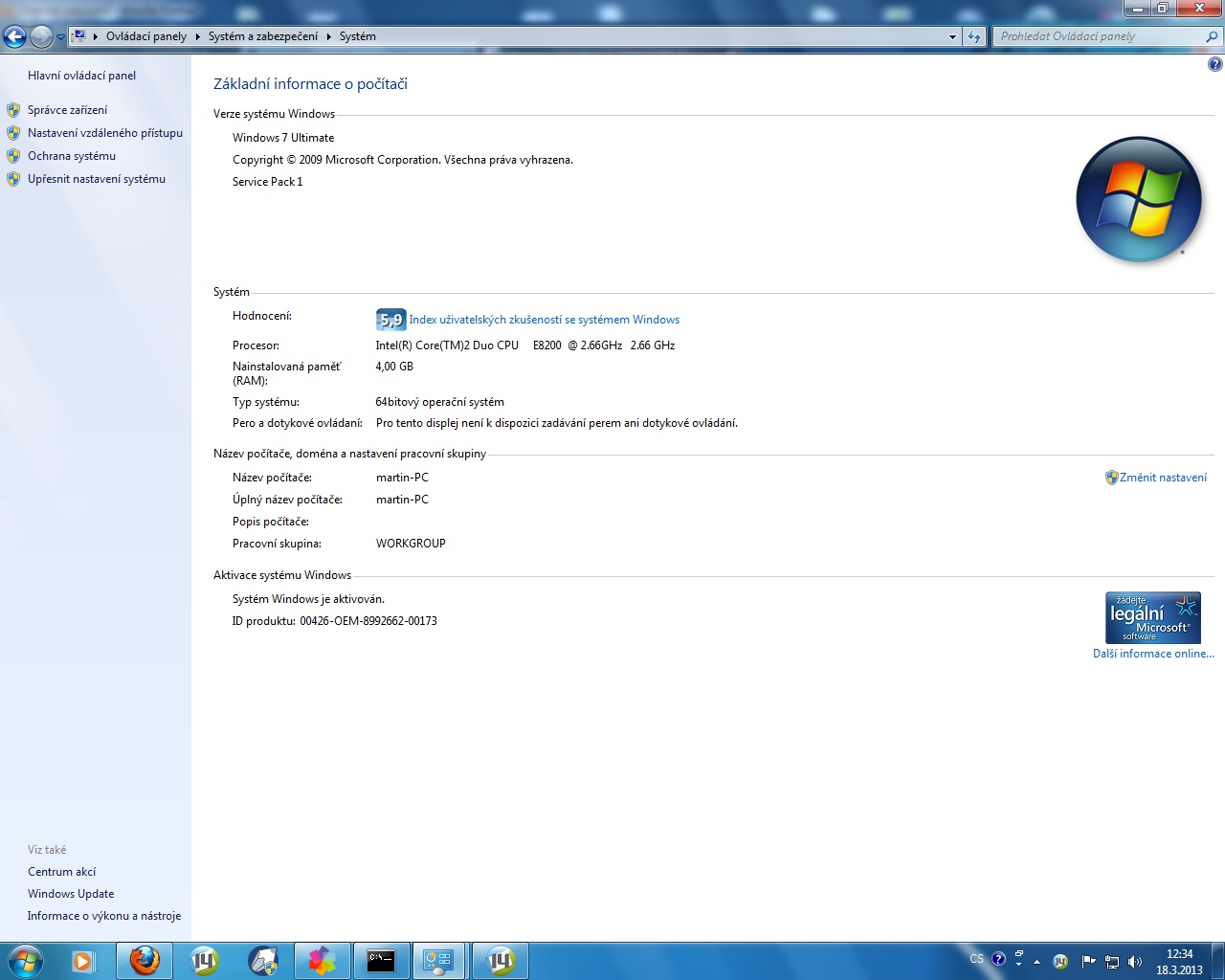Click Systém a zabezpečení breadcrumb

263,36
